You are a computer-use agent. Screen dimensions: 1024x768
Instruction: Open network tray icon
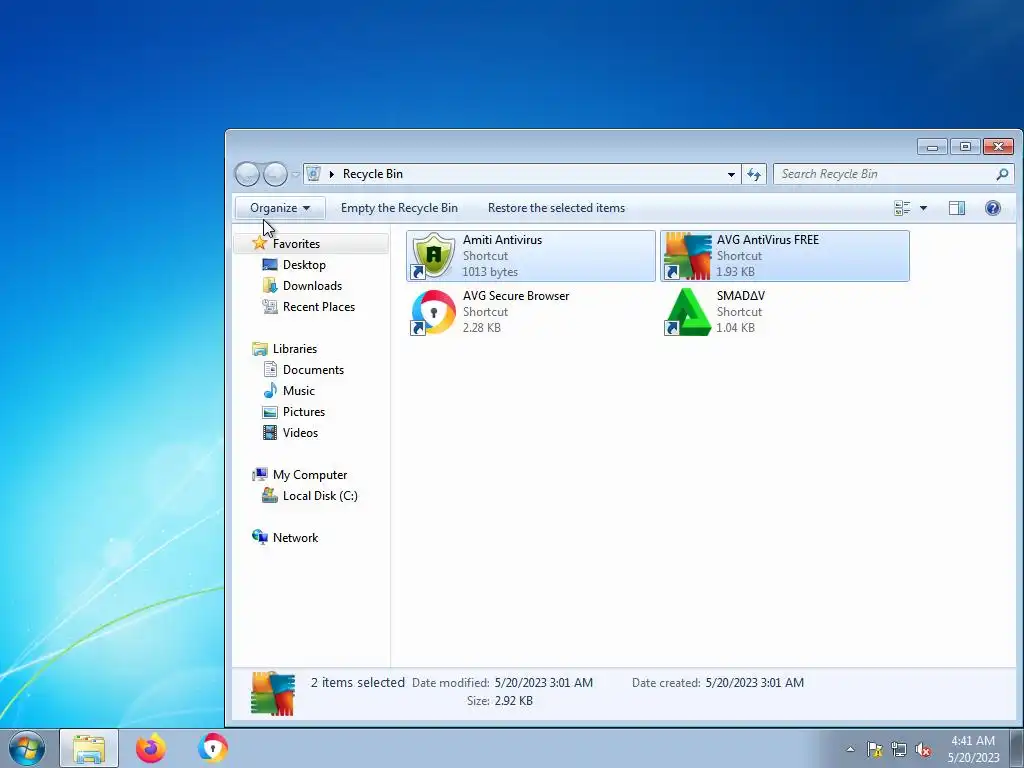coord(899,749)
